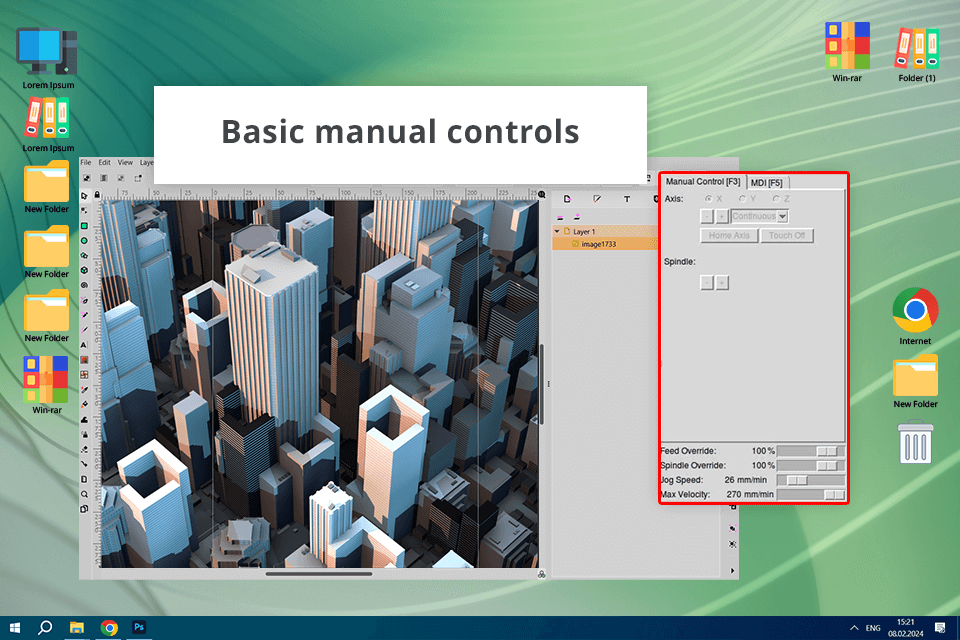The height and width of the screenshot is (640, 960).
Task: Click the Spindle minus button
Action: pyautogui.click(x=707, y=282)
